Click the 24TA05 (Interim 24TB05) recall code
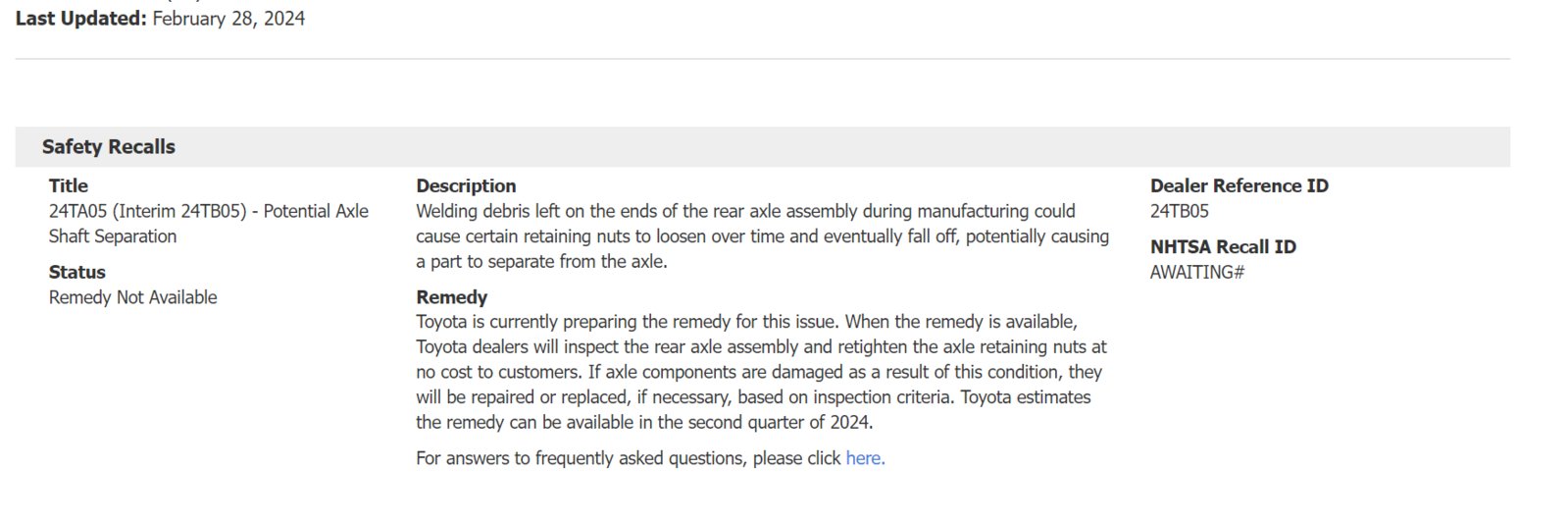The image size is (1568, 522). 147,211
